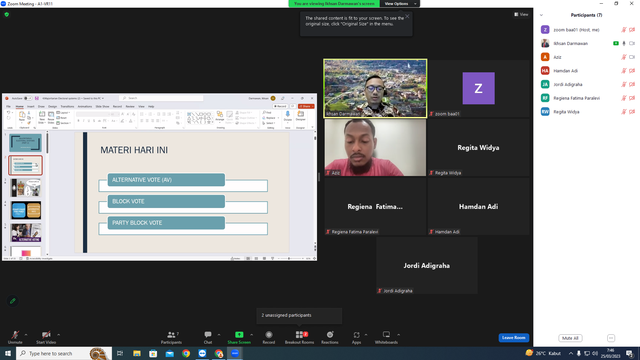This screenshot has width=640, height=360.
Task: Open Breakout Rooms
Action: 299,337
